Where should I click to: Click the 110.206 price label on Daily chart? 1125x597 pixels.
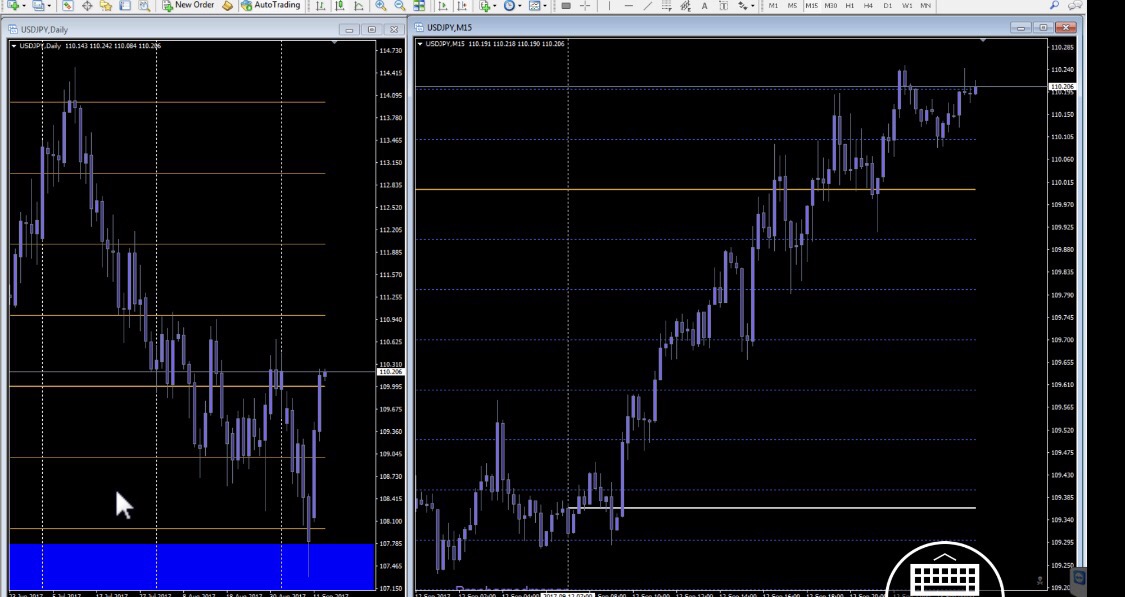(x=390, y=372)
